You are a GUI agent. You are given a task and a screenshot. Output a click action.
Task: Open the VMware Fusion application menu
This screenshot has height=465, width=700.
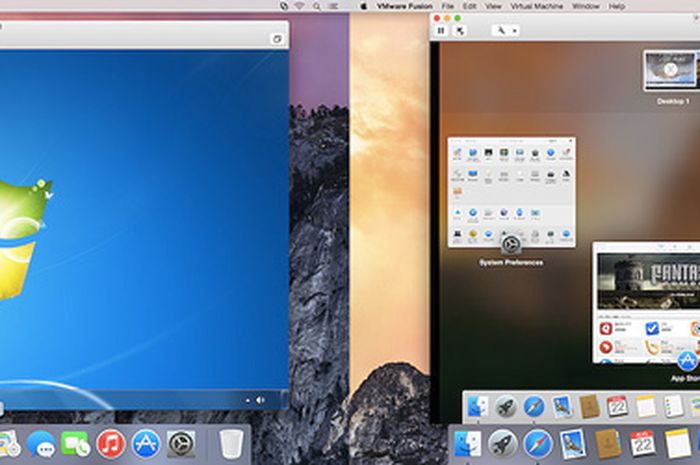pyautogui.click(x=404, y=6)
